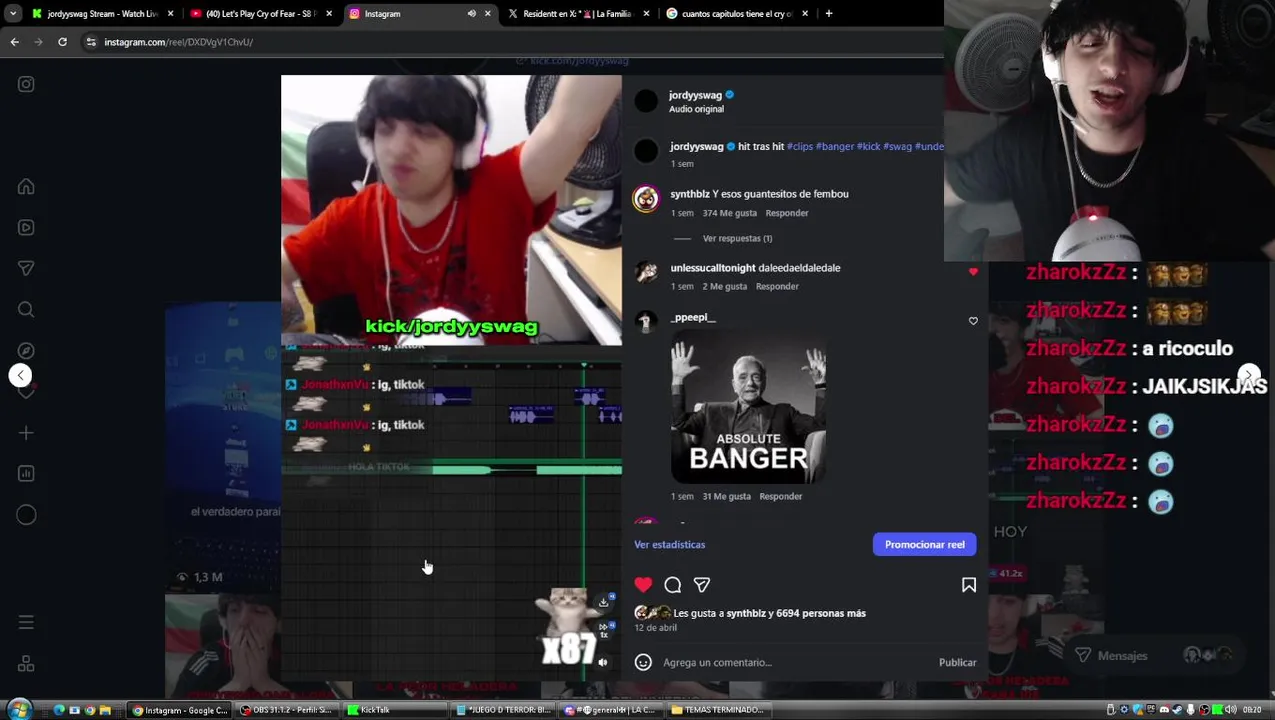Image resolution: width=1275 pixels, height=720 pixels.
Task: Go to next reel with right arrow
Action: click(x=1249, y=375)
